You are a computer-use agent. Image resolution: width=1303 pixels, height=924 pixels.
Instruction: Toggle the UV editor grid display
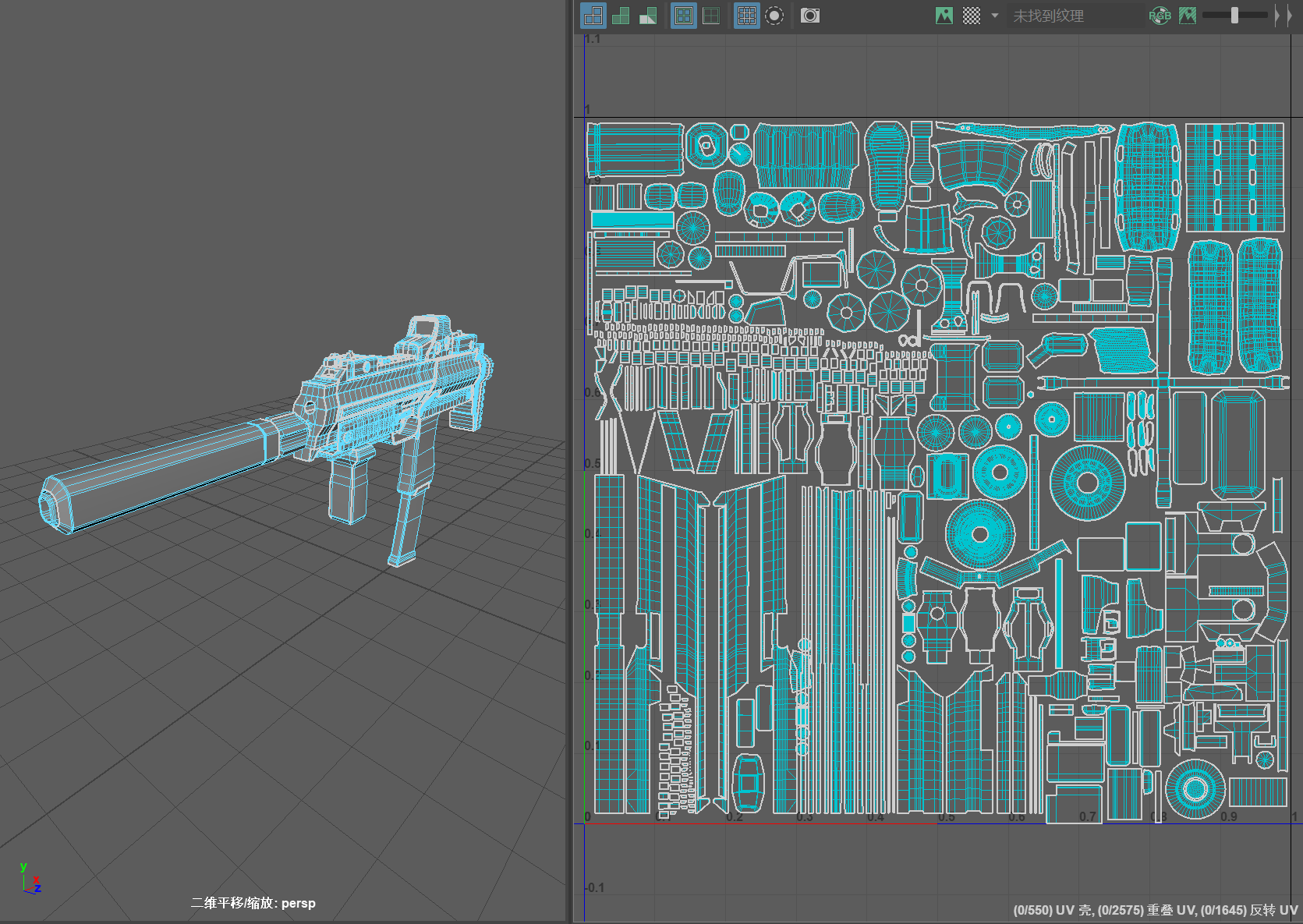coord(746,16)
